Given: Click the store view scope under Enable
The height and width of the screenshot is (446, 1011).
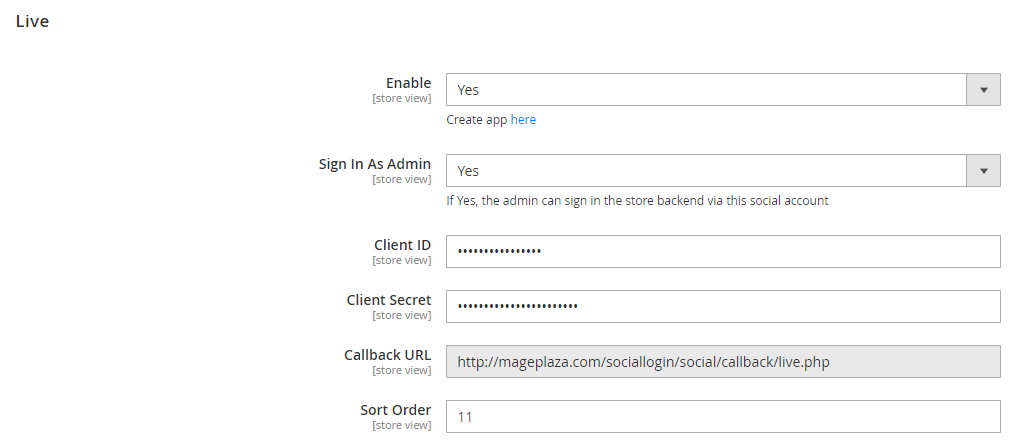Looking at the screenshot, I should click(401, 99).
